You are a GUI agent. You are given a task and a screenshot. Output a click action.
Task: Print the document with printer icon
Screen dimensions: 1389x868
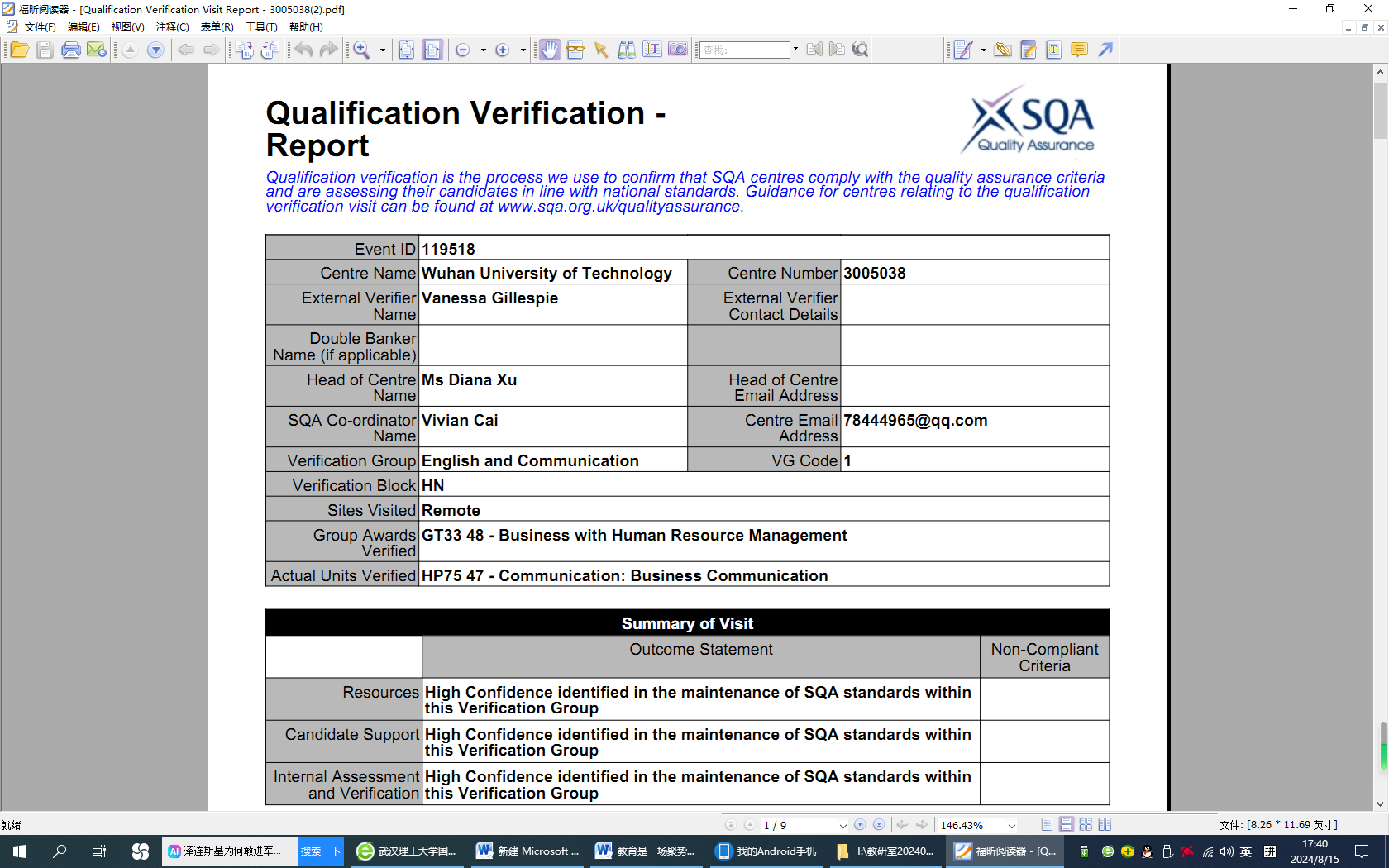[71, 50]
